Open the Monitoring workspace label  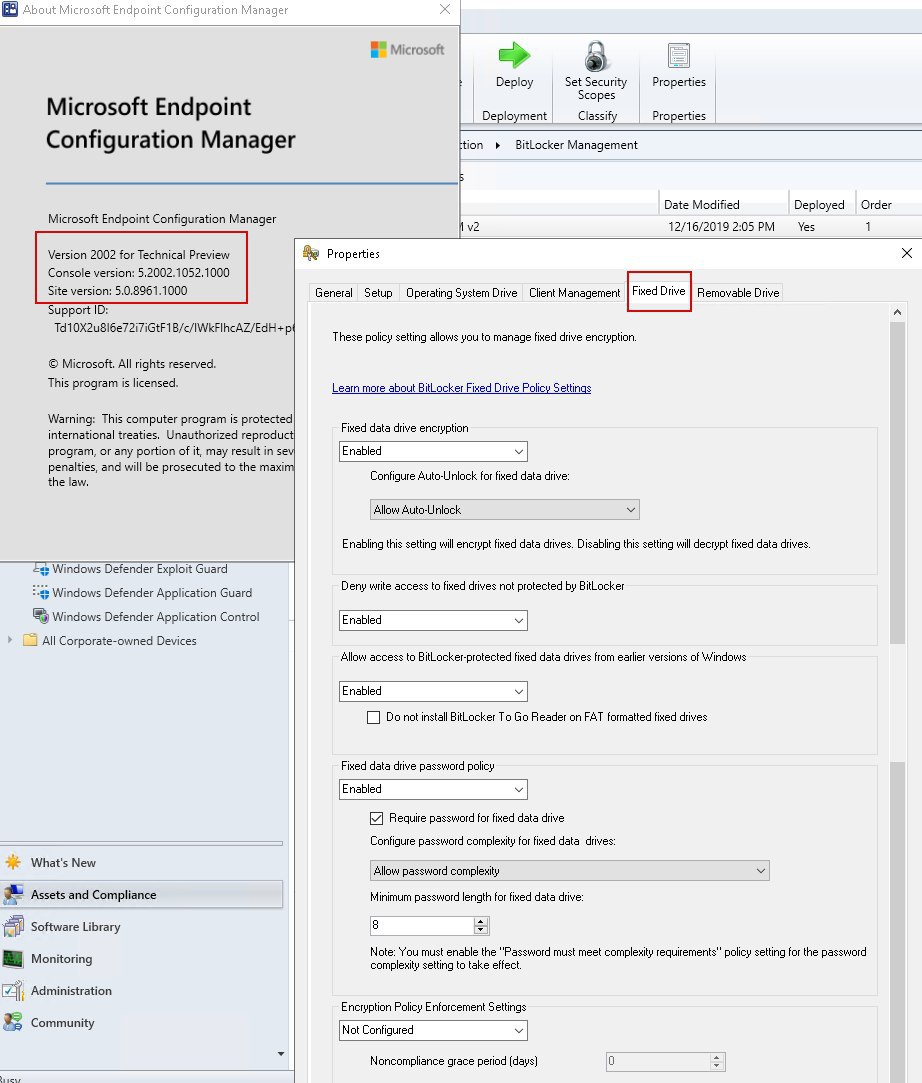coord(61,959)
